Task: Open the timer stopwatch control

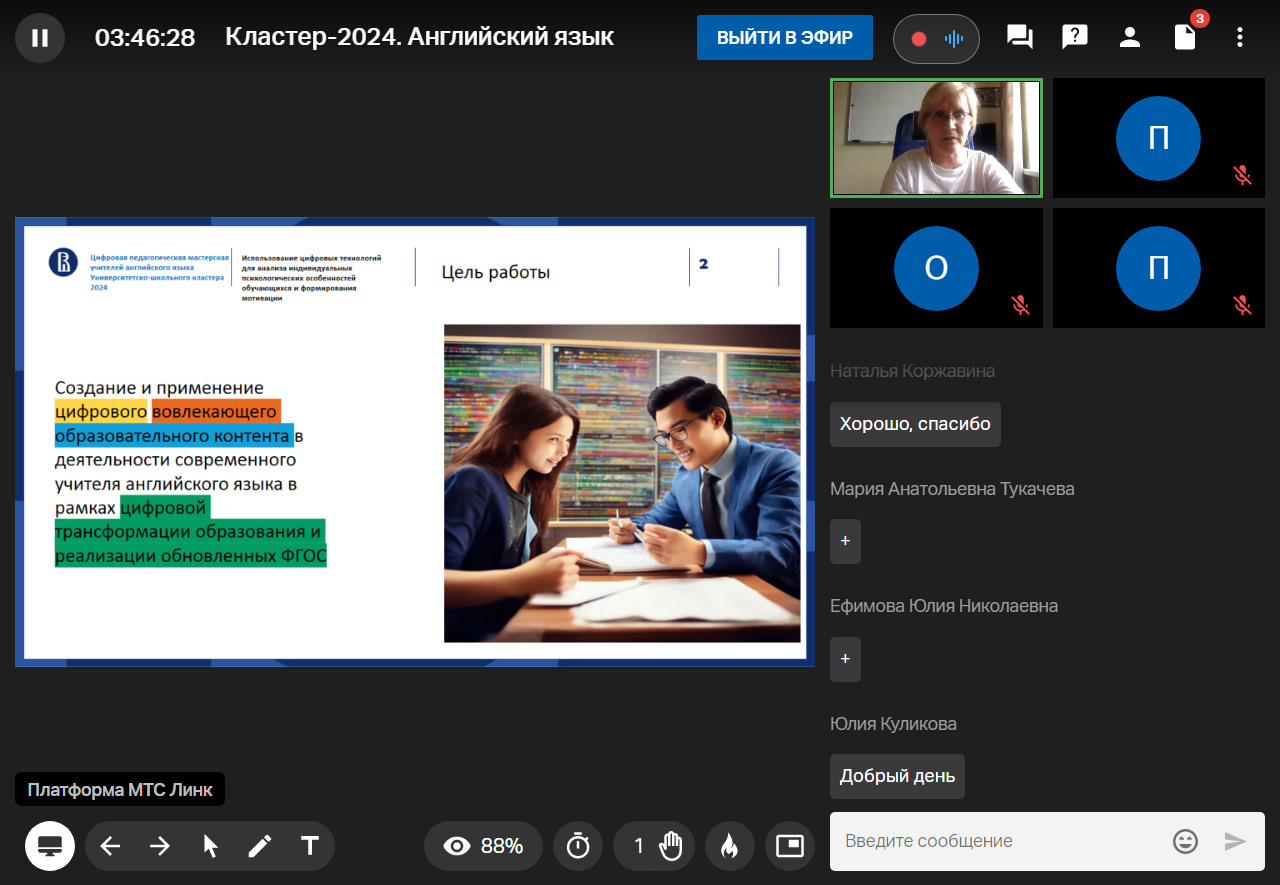Action: pyautogui.click(x=578, y=846)
